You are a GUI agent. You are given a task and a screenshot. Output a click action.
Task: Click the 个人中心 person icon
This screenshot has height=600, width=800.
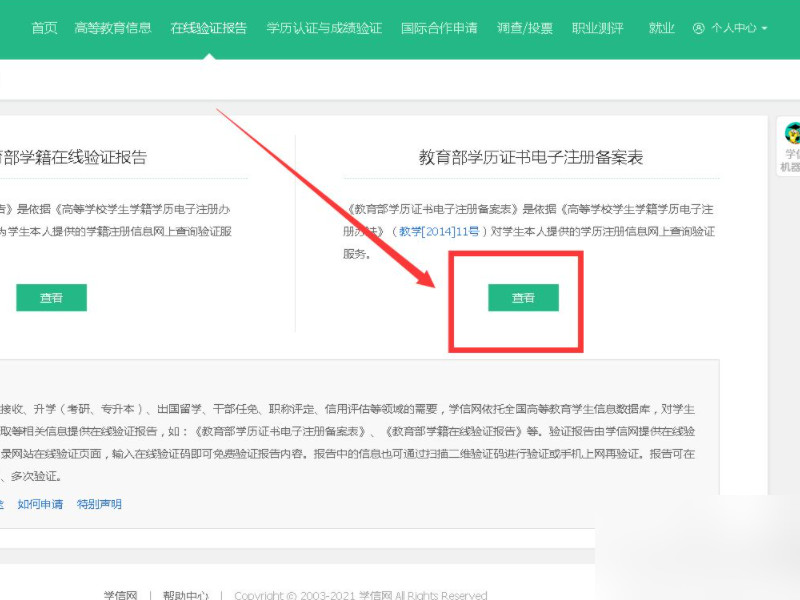click(x=700, y=29)
